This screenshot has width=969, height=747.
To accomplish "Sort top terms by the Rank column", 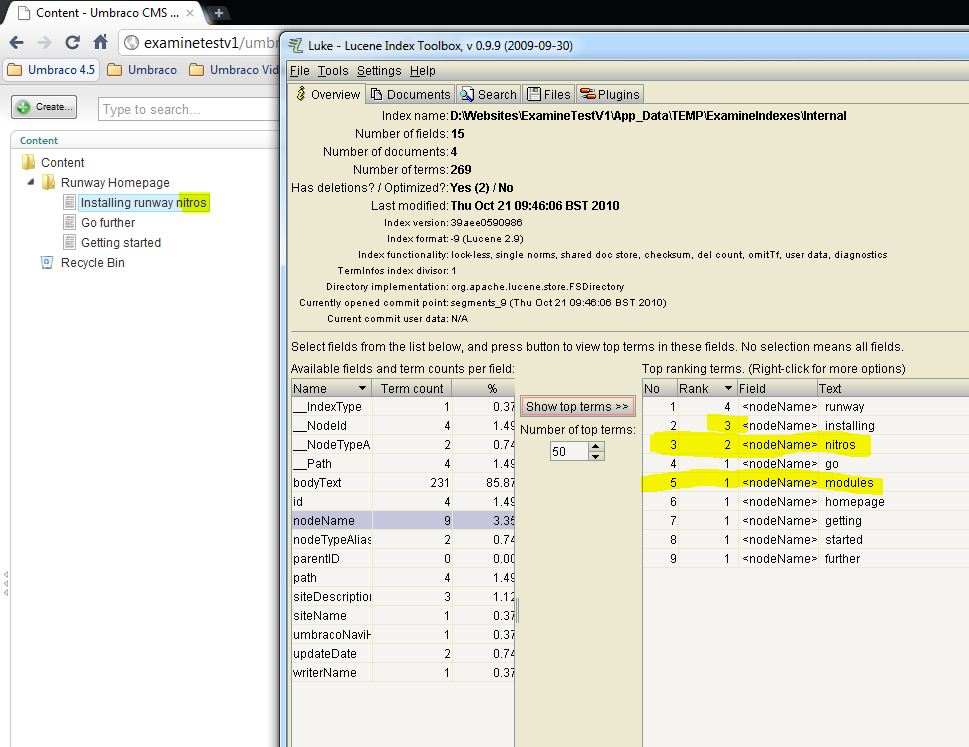I will click(x=707, y=389).
